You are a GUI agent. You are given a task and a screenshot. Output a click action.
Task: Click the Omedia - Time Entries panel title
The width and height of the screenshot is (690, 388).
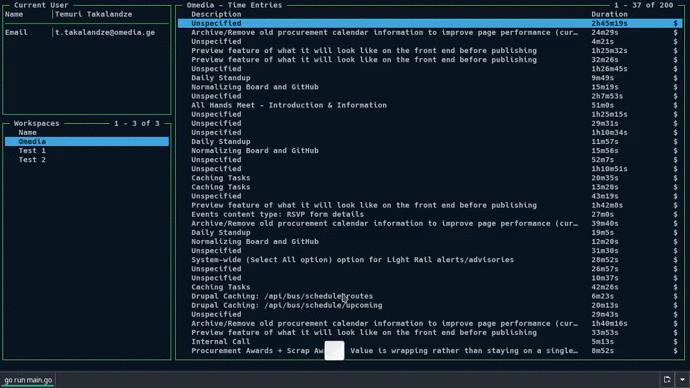tap(234, 5)
